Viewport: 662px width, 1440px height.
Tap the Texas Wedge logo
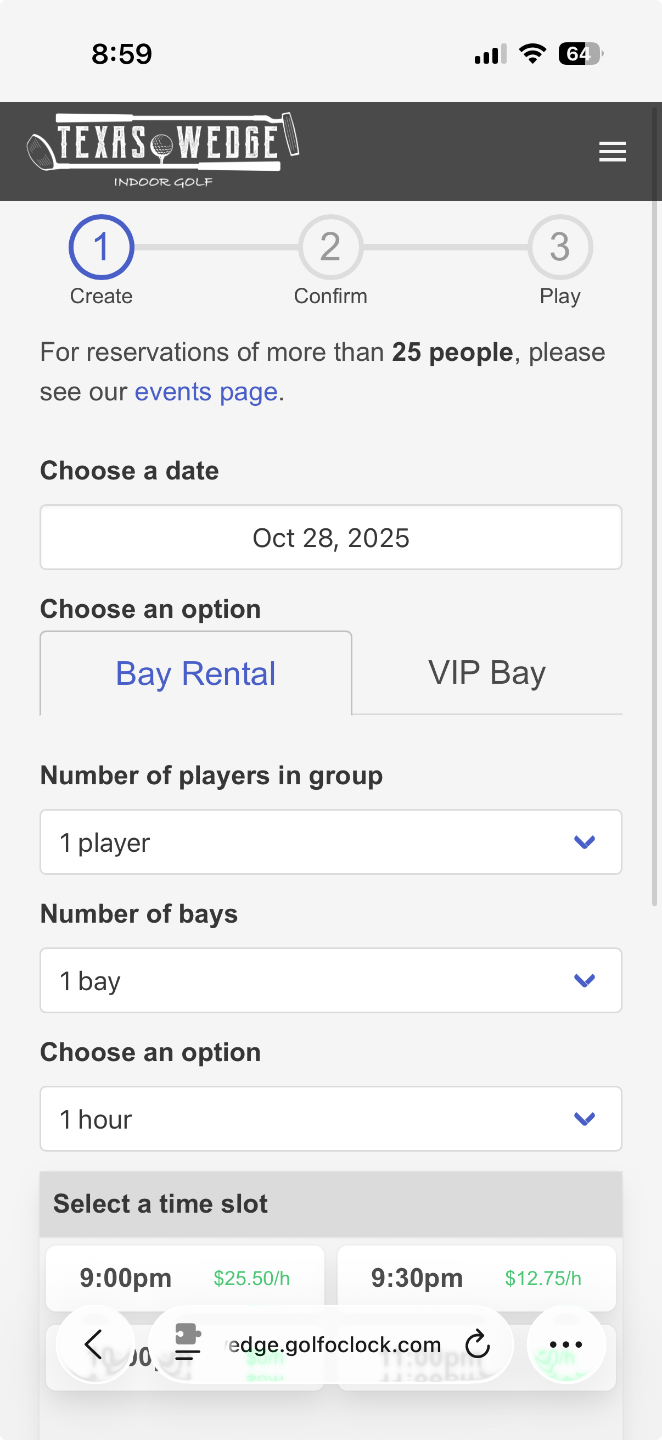[x=163, y=150]
